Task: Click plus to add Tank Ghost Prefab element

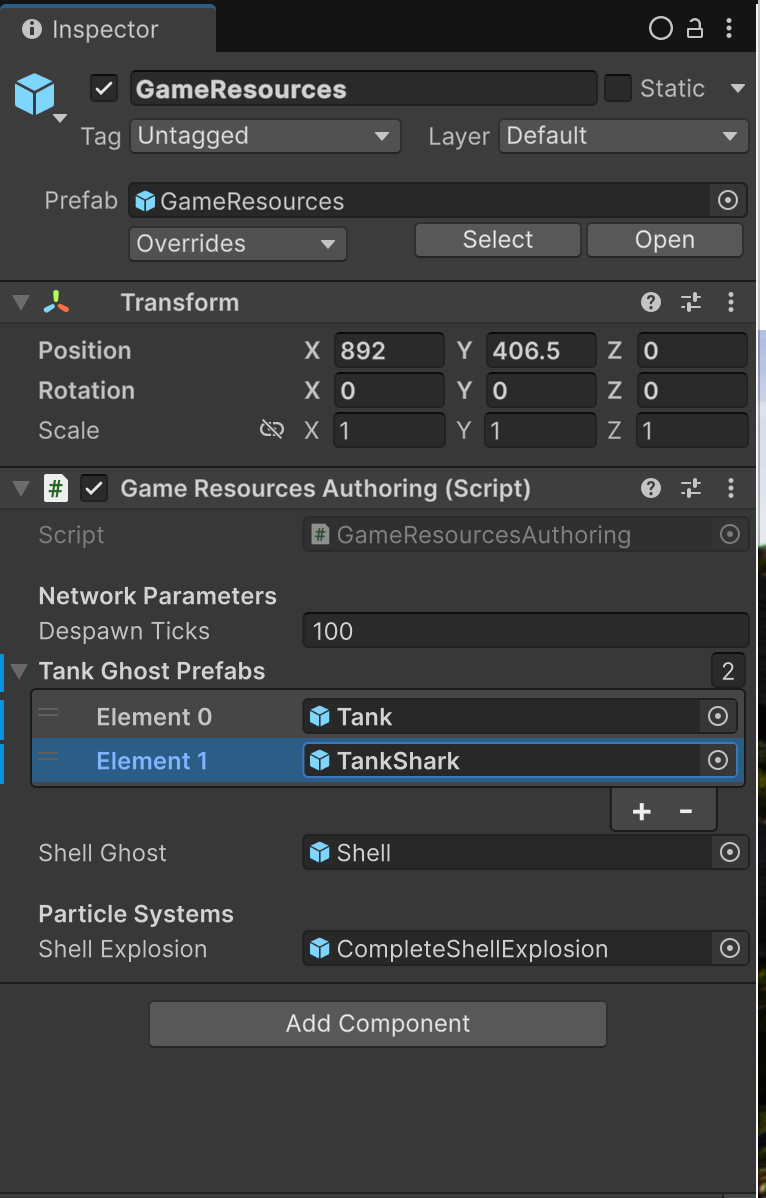Action: pos(642,811)
